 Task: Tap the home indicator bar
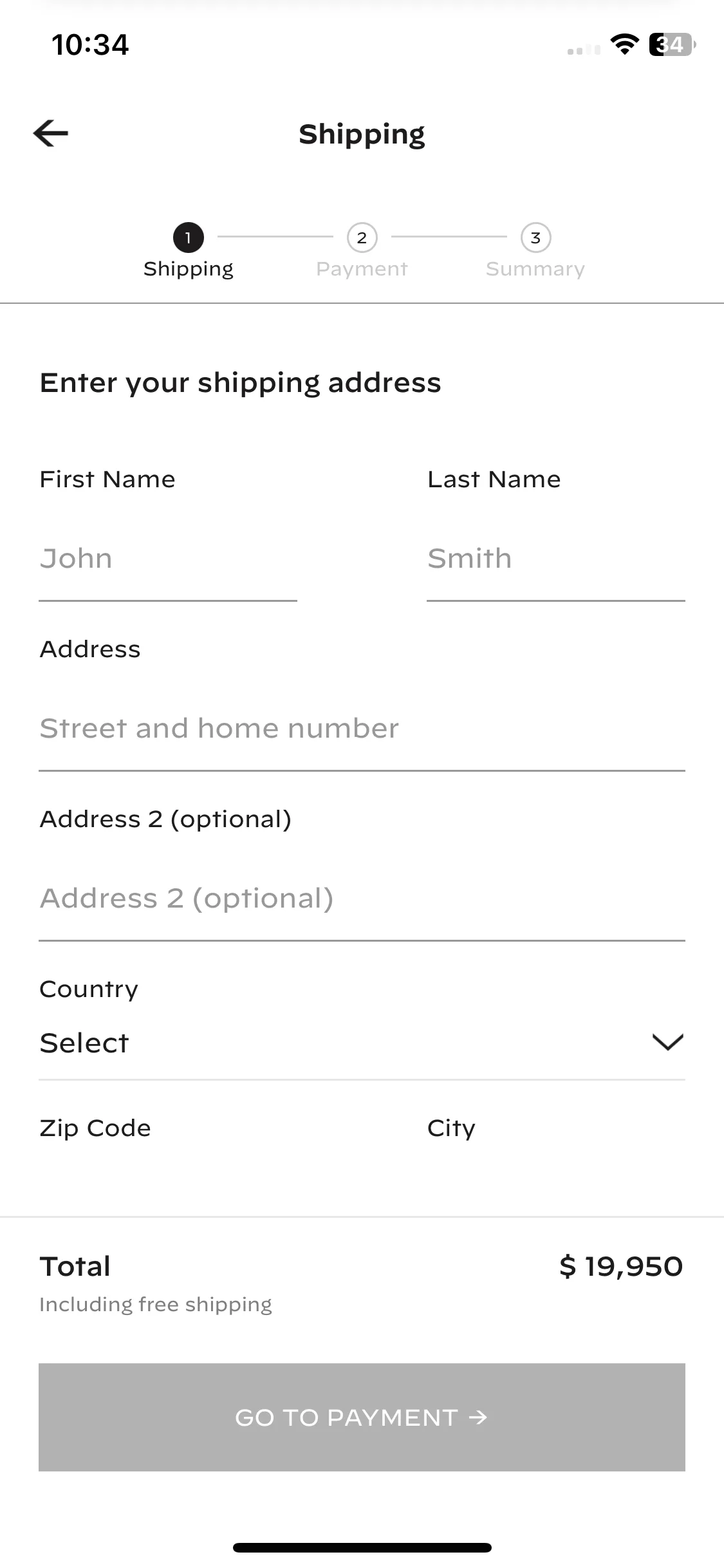[362, 1547]
